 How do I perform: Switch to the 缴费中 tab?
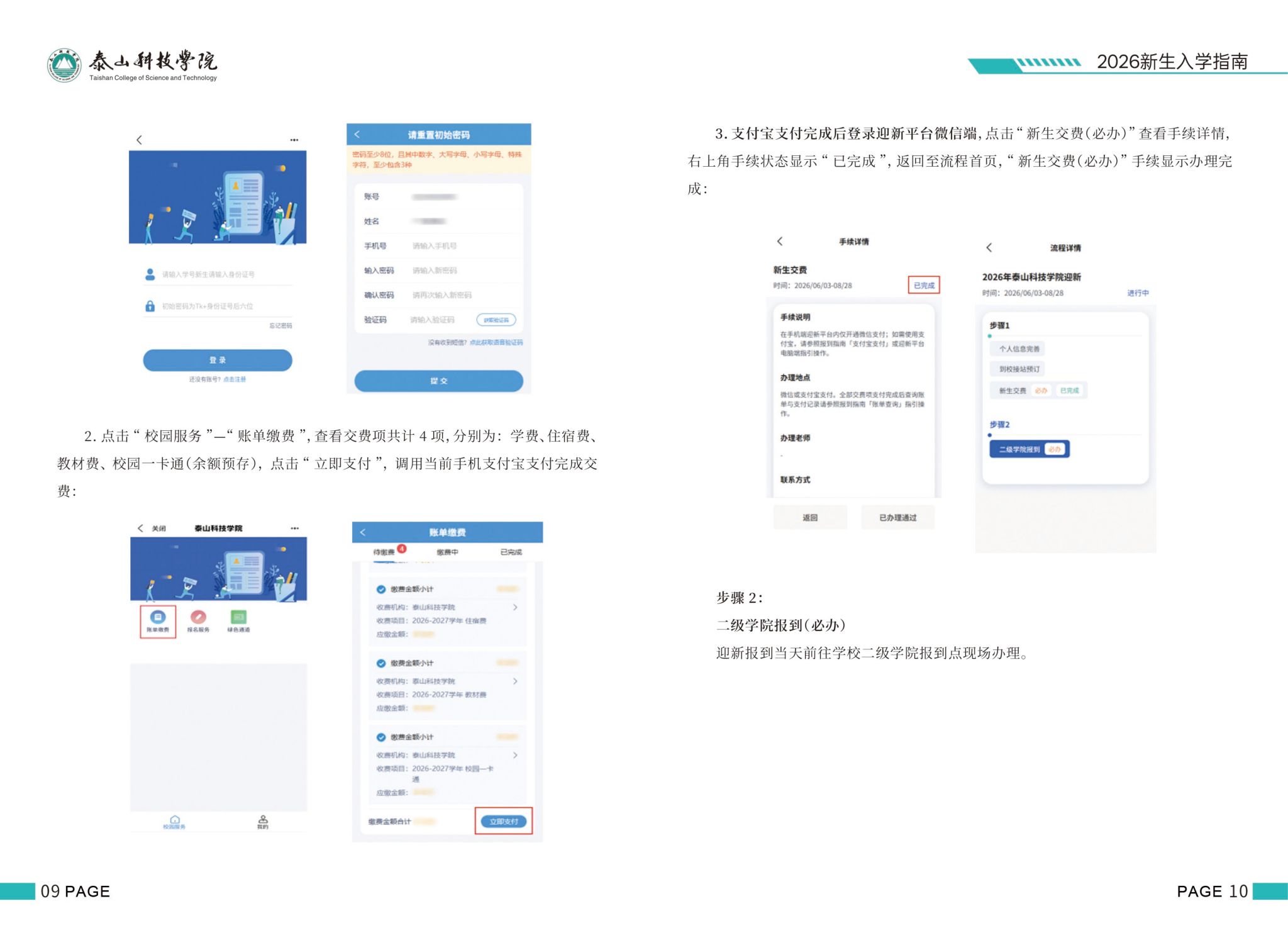tap(447, 552)
